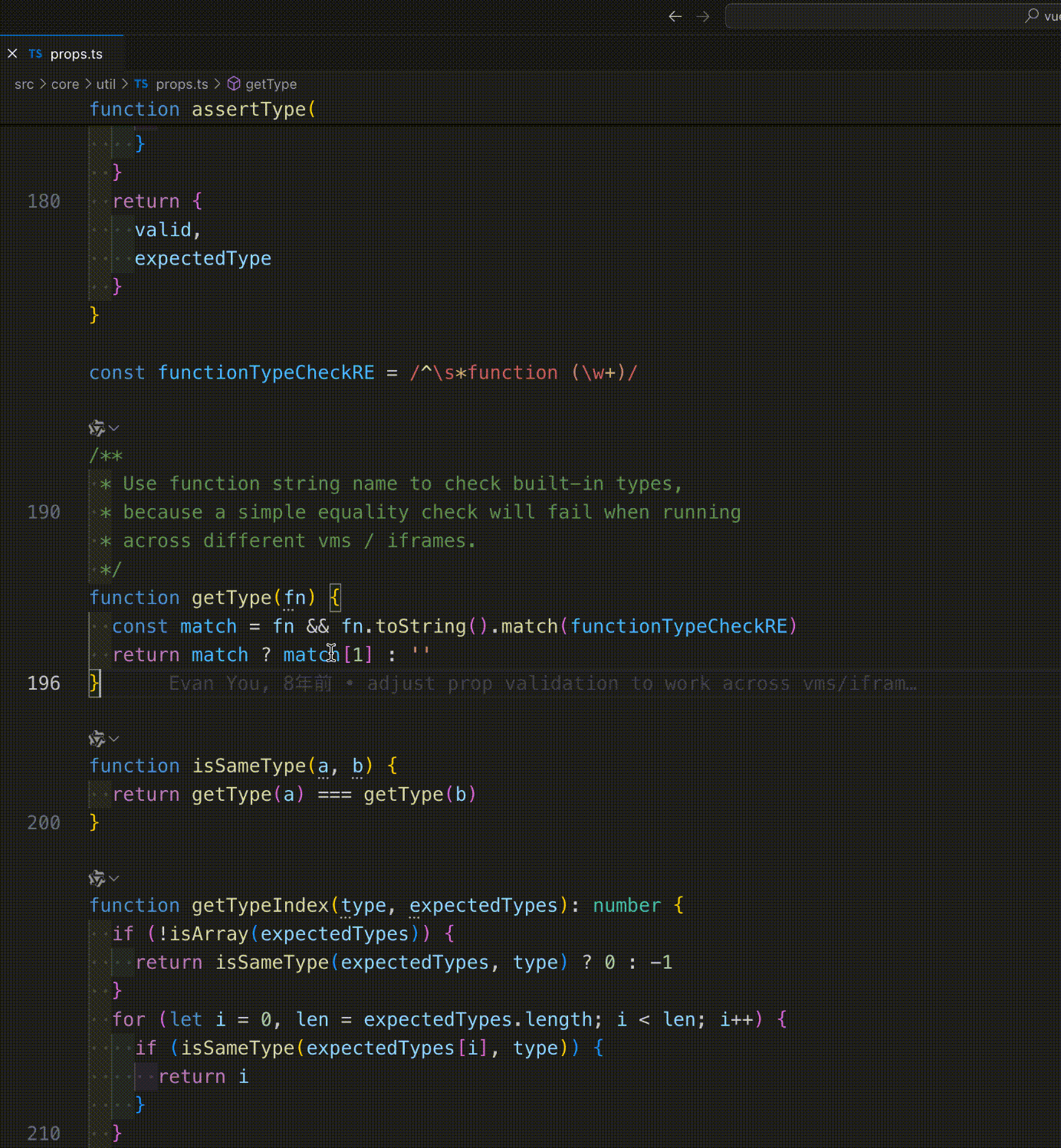Image resolution: width=1061 pixels, height=1148 pixels.
Task: Select the props.ts tab
Action: [x=61, y=54]
